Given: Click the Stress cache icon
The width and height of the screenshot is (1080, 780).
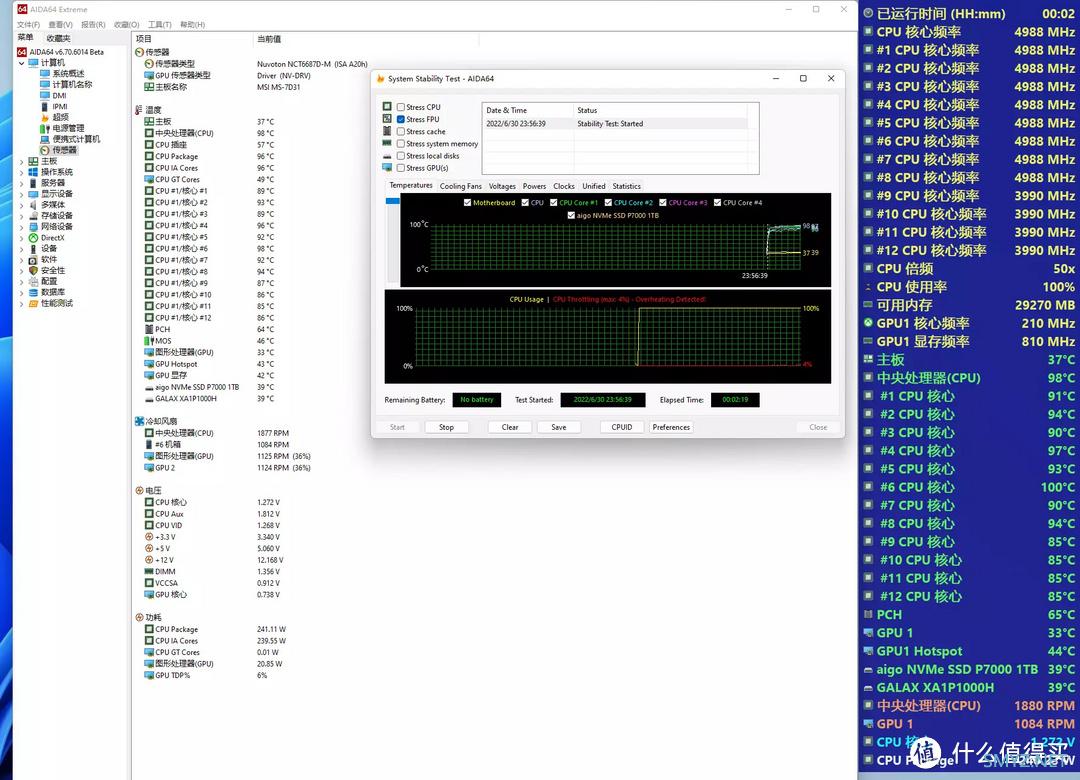Looking at the screenshot, I should coord(387,131).
